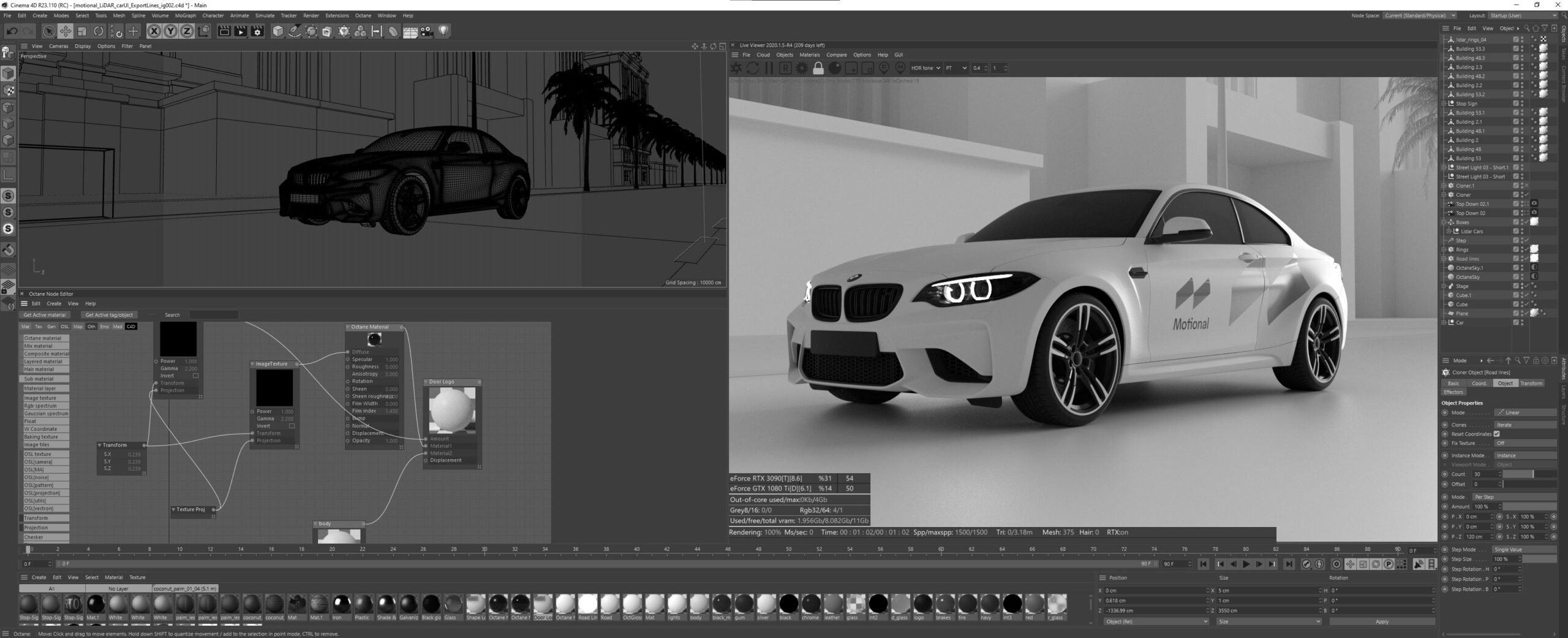Click Octane material in node list

point(46,338)
